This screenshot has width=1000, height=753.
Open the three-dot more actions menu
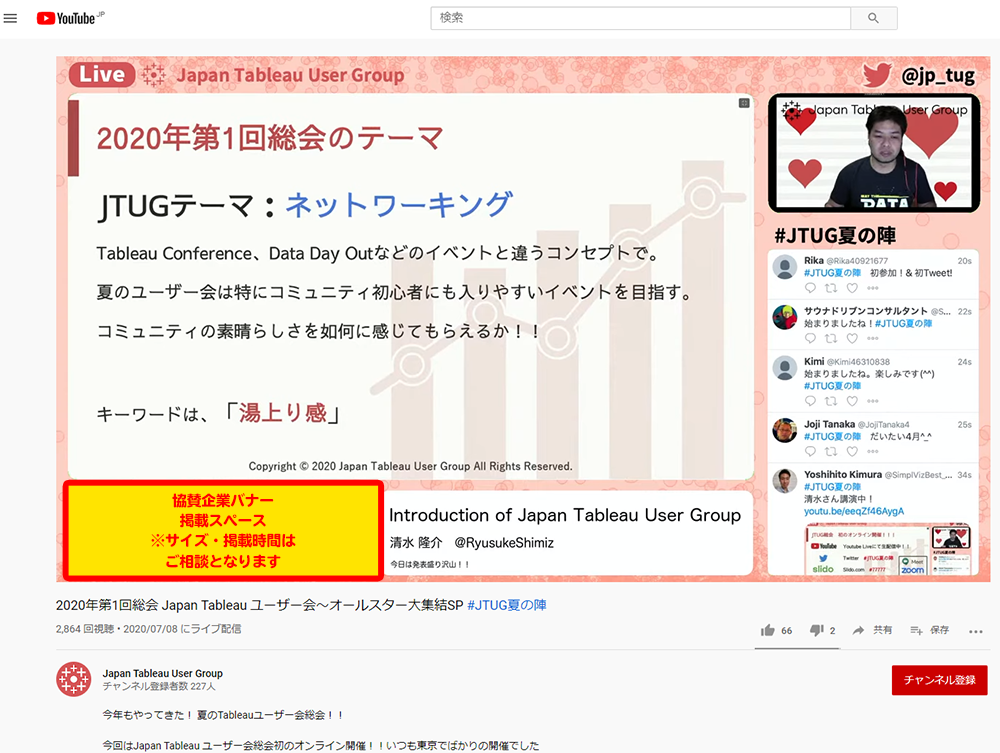(x=976, y=632)
